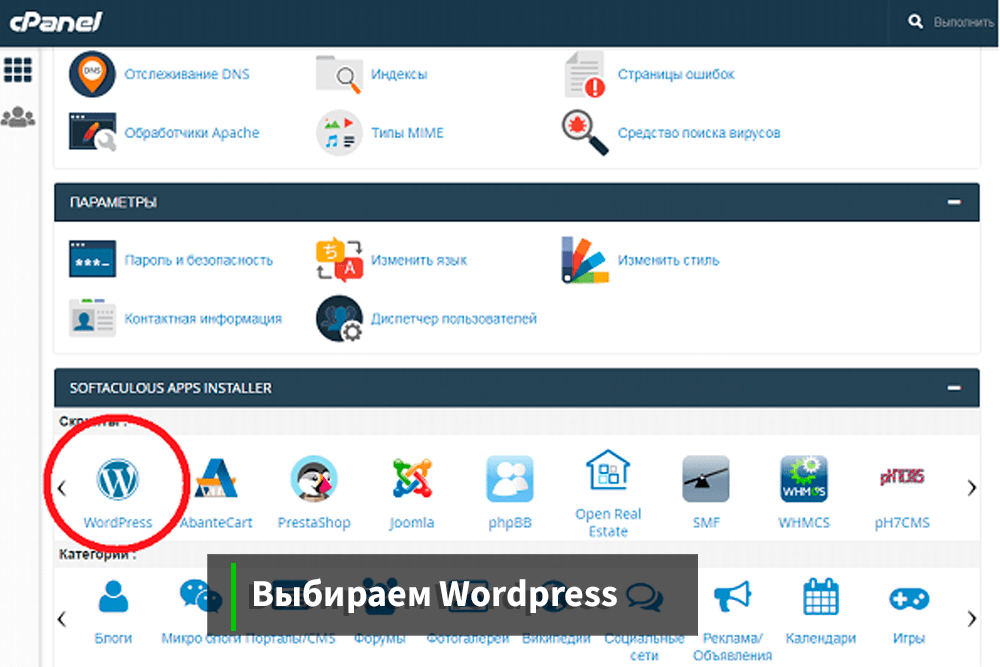1000x667 pixels.
Task: Click the WordPress text label
Action: pyautogui.click(x=118, y=522)
